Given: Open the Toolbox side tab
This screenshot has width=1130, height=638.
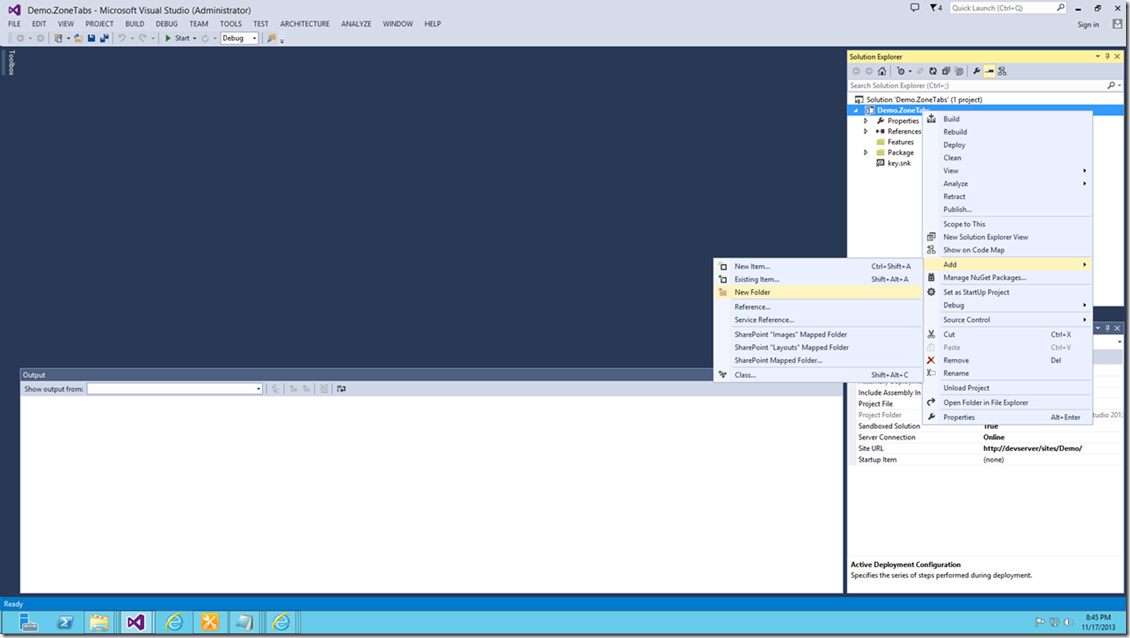Looking at the screenshot, I should tap(11, 63).
